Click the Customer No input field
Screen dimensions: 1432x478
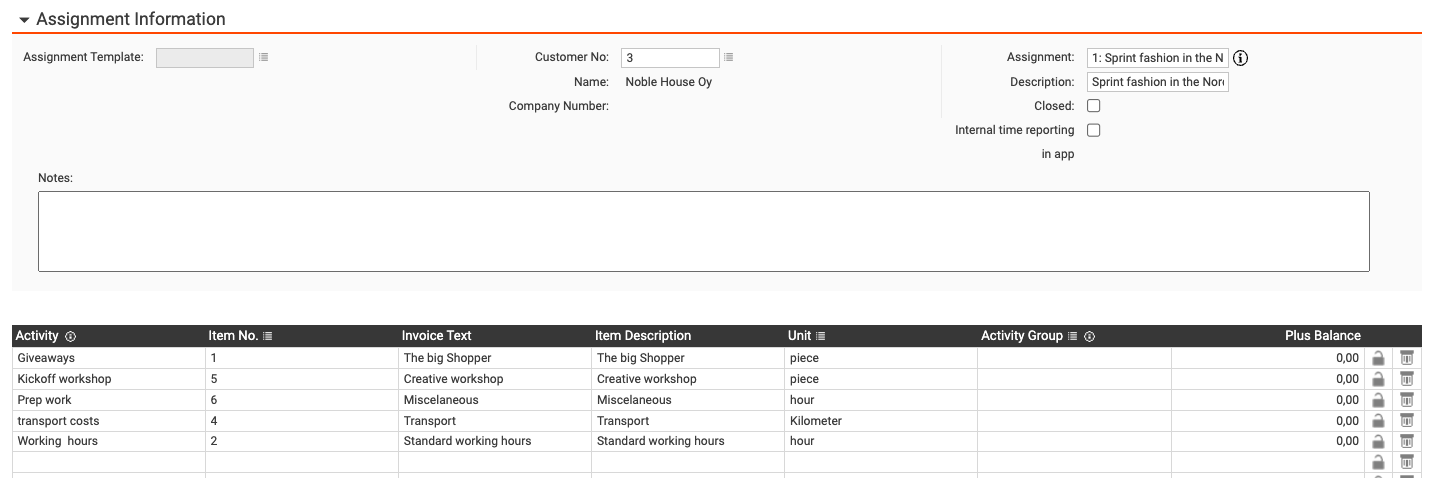point(669,58)
